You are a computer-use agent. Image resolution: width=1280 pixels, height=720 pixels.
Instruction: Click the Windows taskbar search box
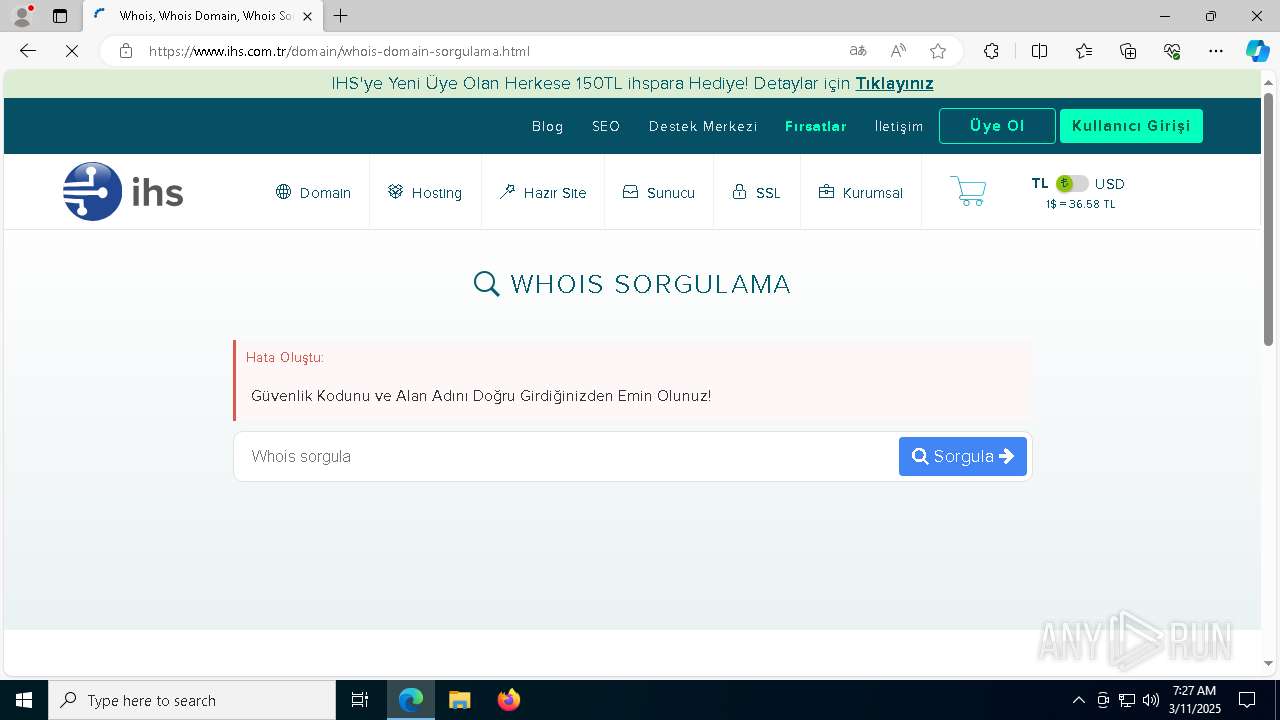point(192,700)
